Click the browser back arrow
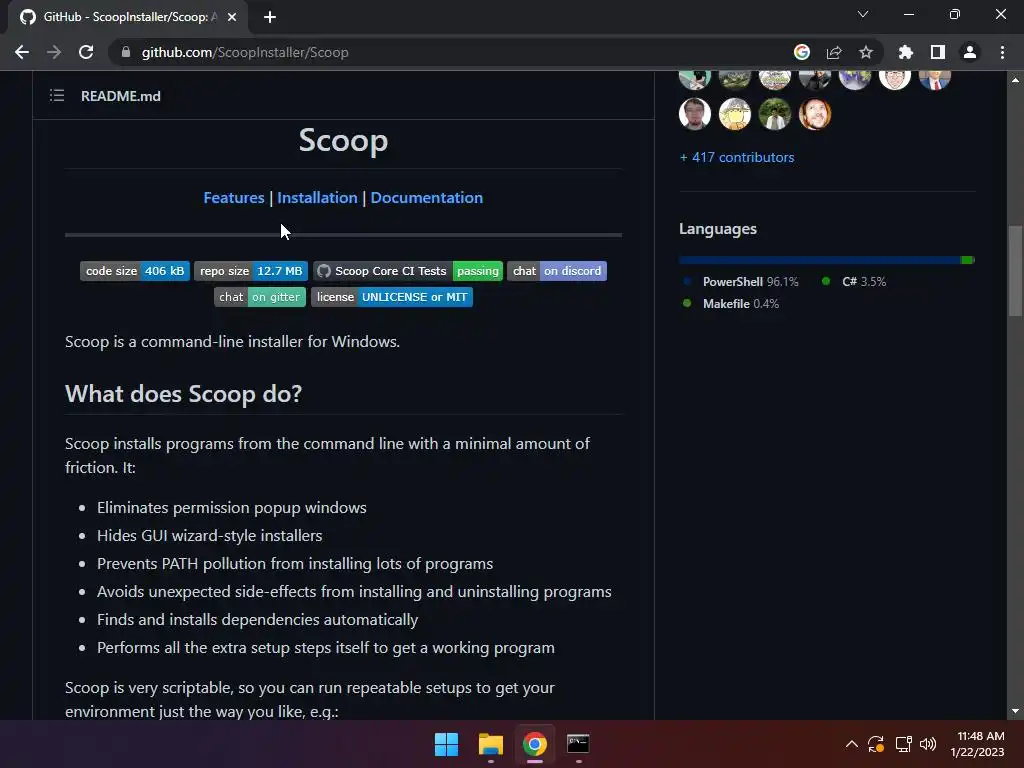 pyautogui.click(x=22, y=52)
